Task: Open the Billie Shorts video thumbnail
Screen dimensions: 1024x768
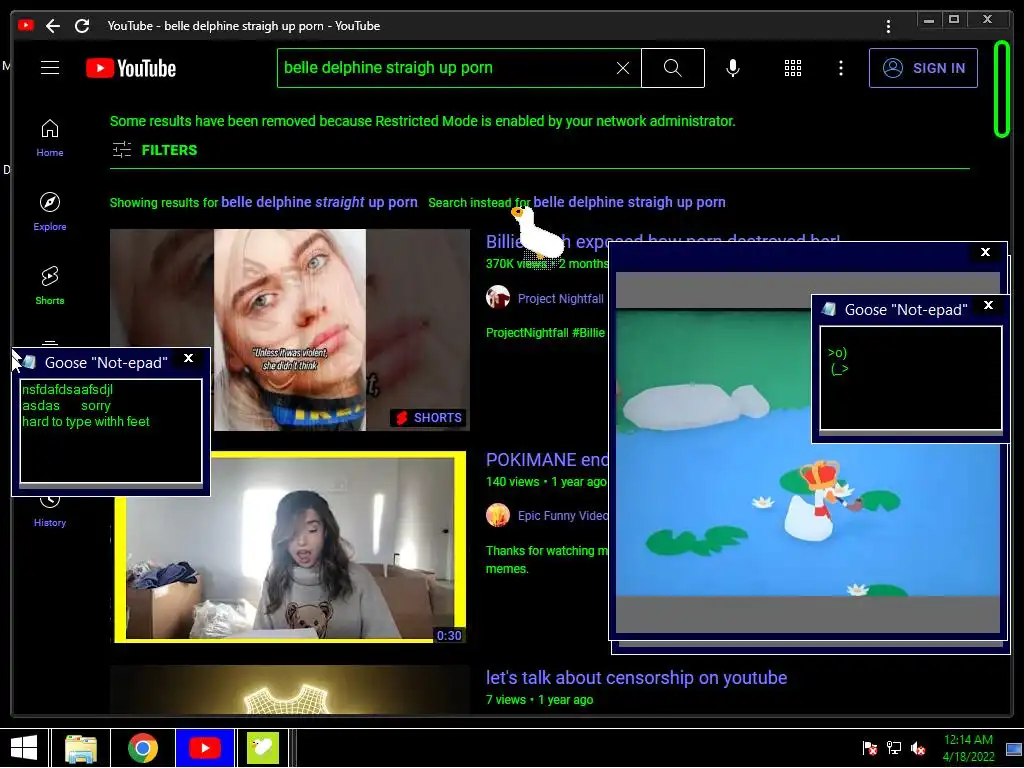Action: (290, 330)
